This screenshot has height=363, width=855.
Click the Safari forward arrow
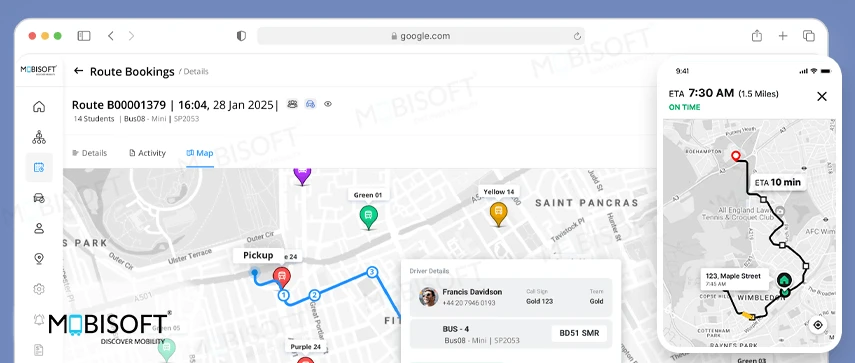pyautogui.click(x=131, y=36)
